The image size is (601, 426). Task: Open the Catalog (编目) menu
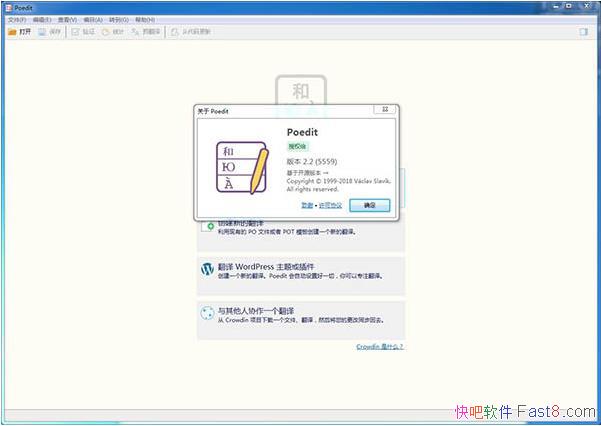click(93, 19)
